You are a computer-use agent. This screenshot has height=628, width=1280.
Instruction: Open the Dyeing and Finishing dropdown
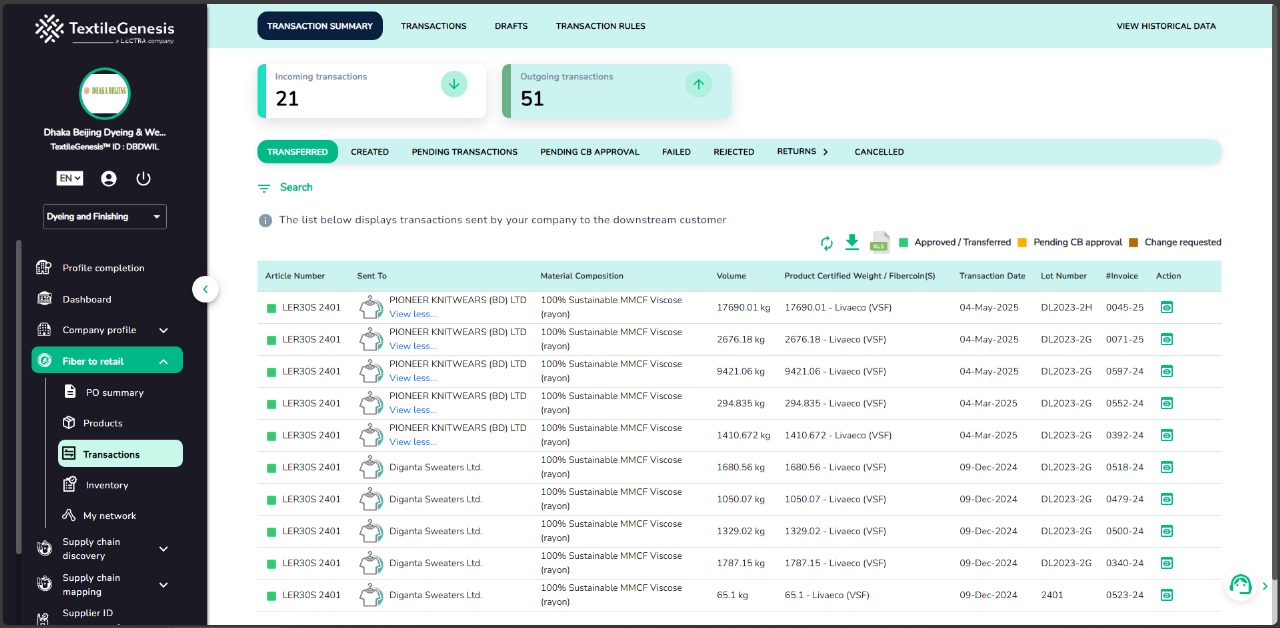click(x=105, y=217)
